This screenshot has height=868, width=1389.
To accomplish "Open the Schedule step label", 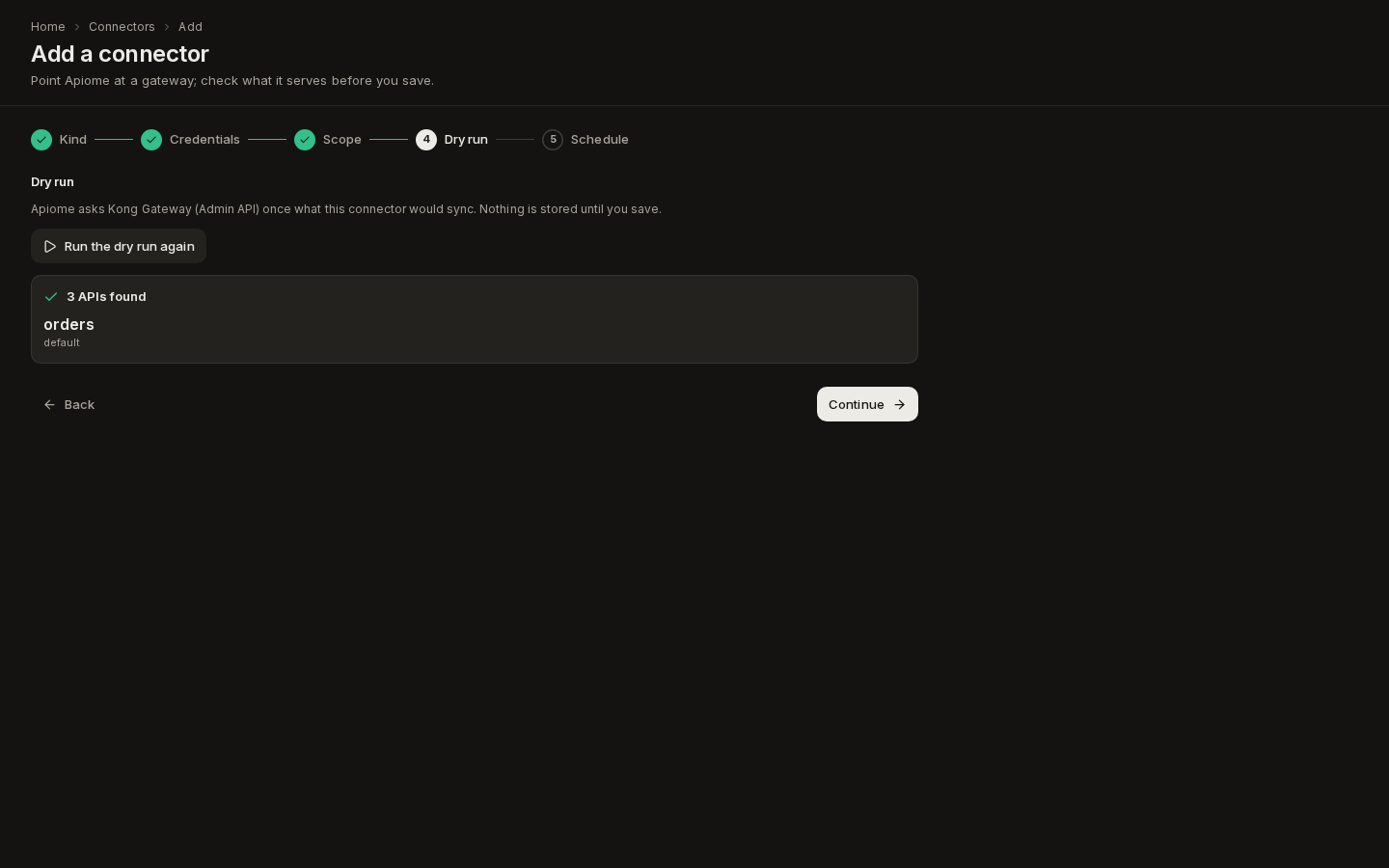I will [600, 140].
